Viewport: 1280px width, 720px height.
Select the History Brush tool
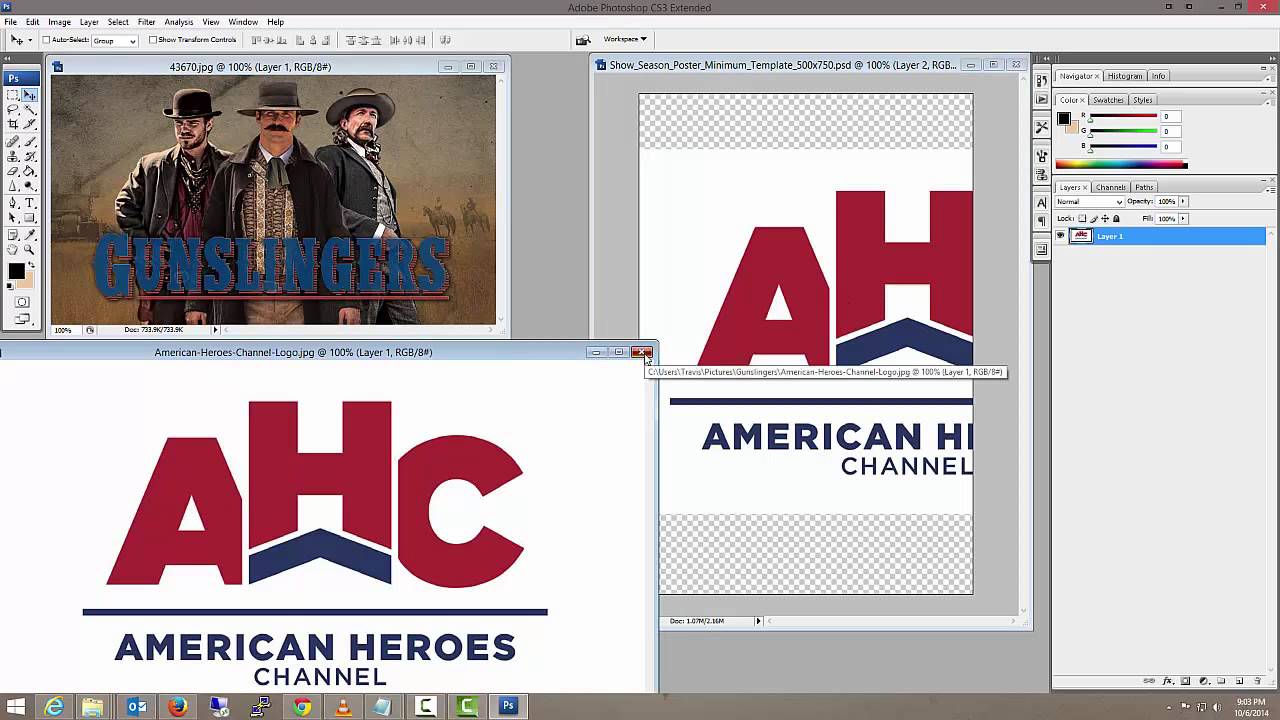click(30, 155)
